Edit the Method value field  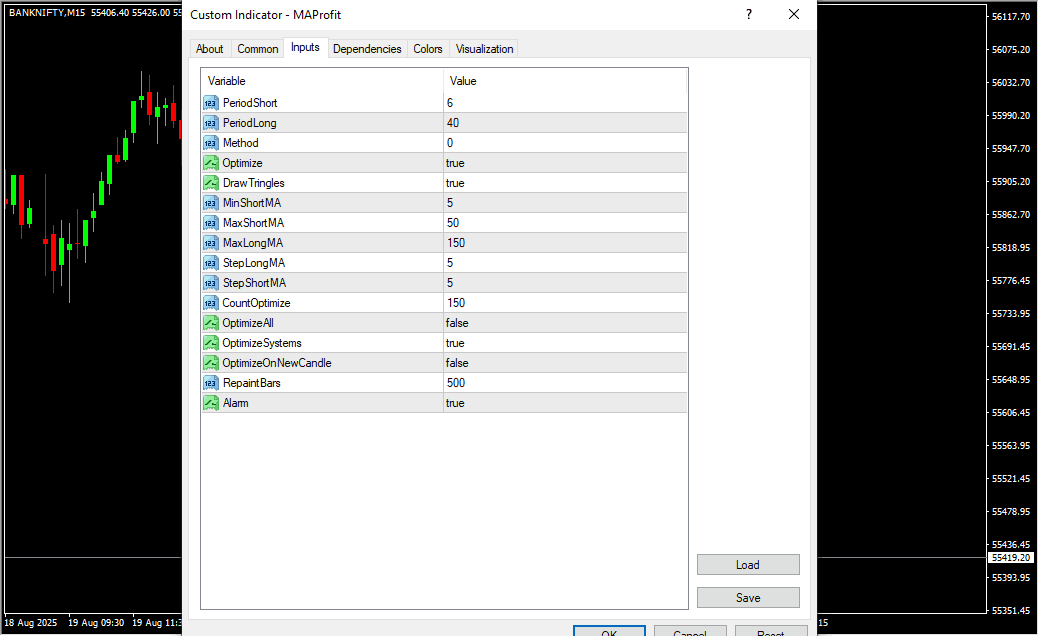[564, 143]
